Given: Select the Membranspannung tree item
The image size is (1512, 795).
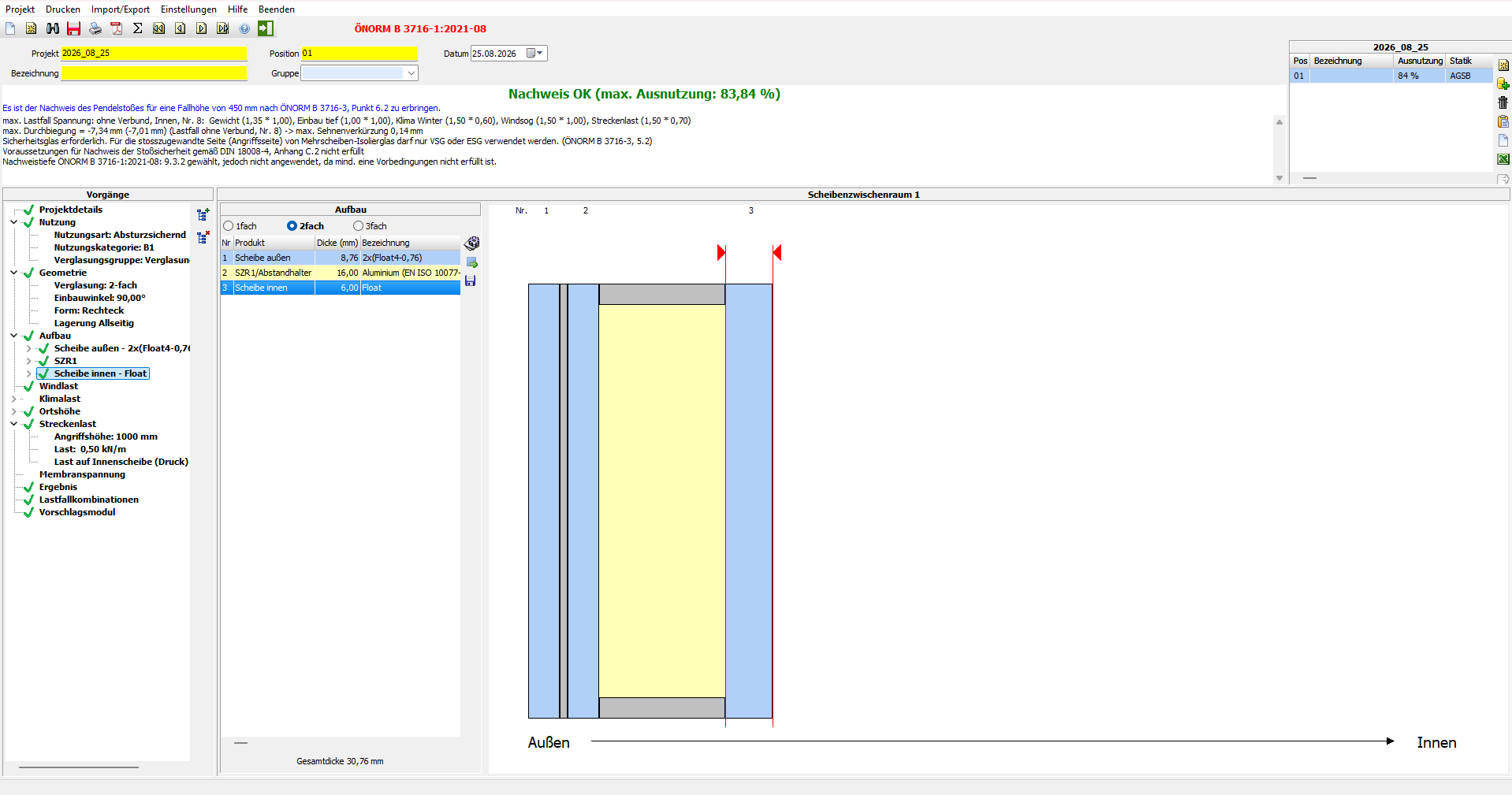Looking at the screenshot, I should [82, 474].
